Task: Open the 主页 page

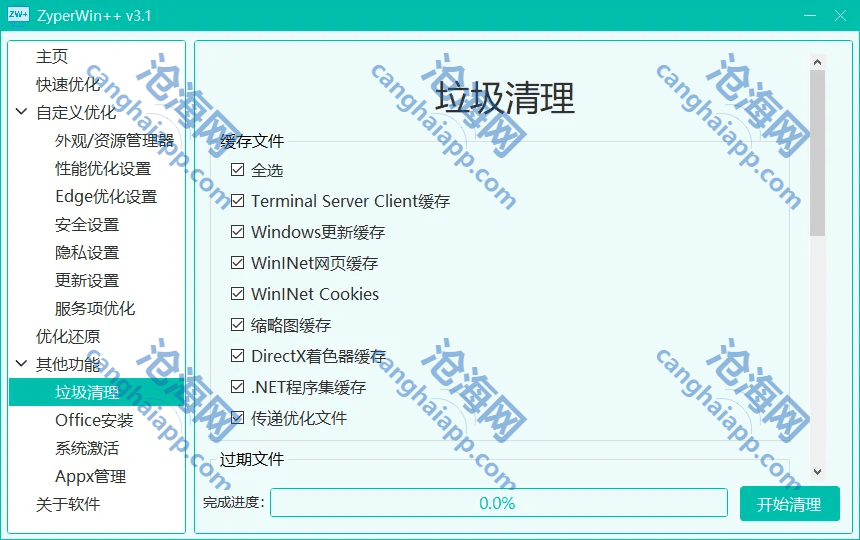Action: pyautogui.click(x=52, y=57)
